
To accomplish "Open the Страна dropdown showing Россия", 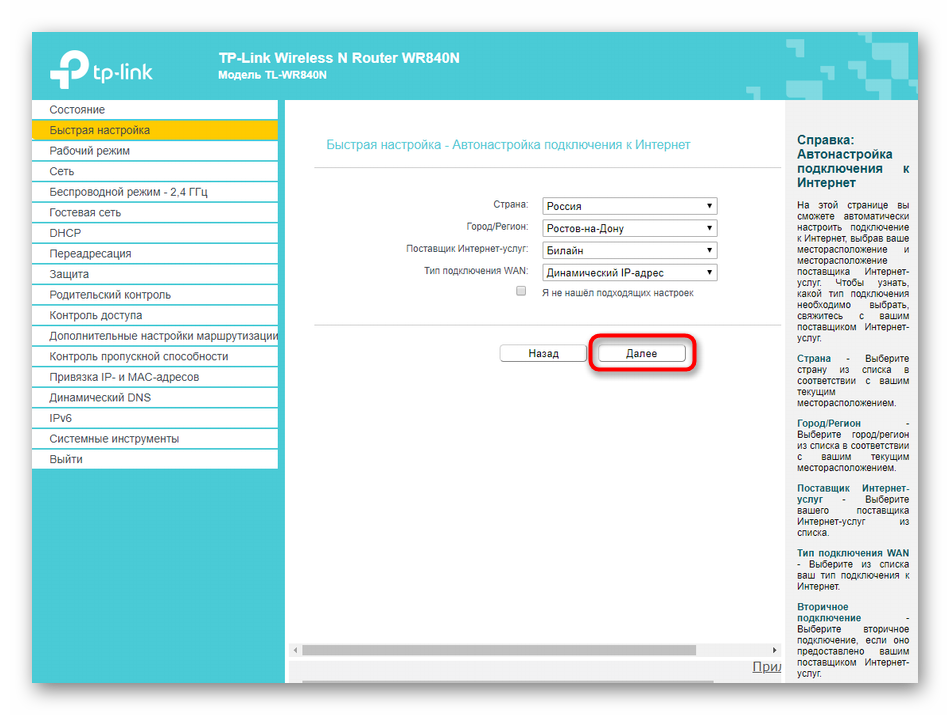I will point(629,206).
